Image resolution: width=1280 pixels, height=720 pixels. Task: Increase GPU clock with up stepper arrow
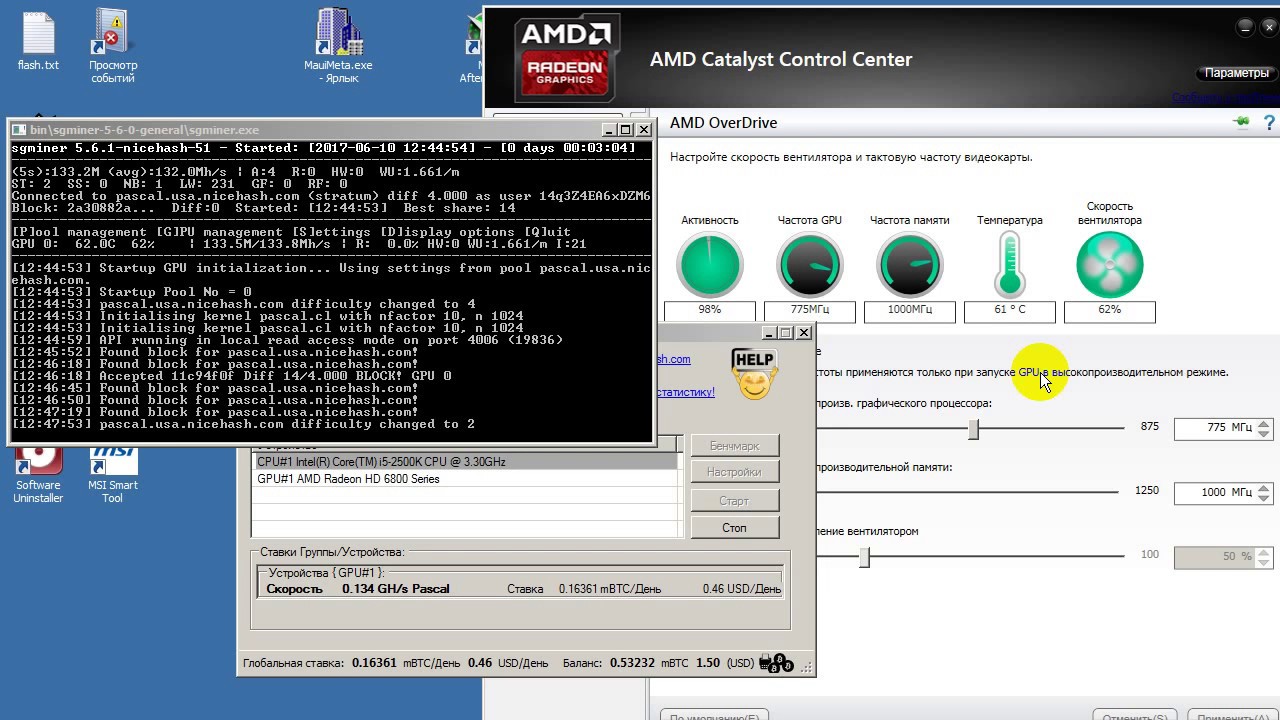(1264, 422)
